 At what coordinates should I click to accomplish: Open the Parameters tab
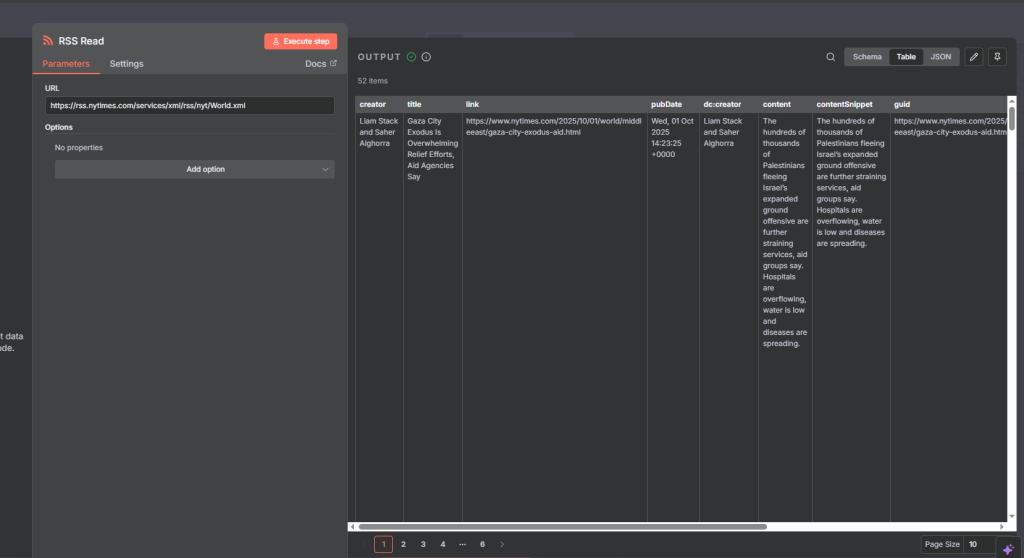click(x=66, y=64)
